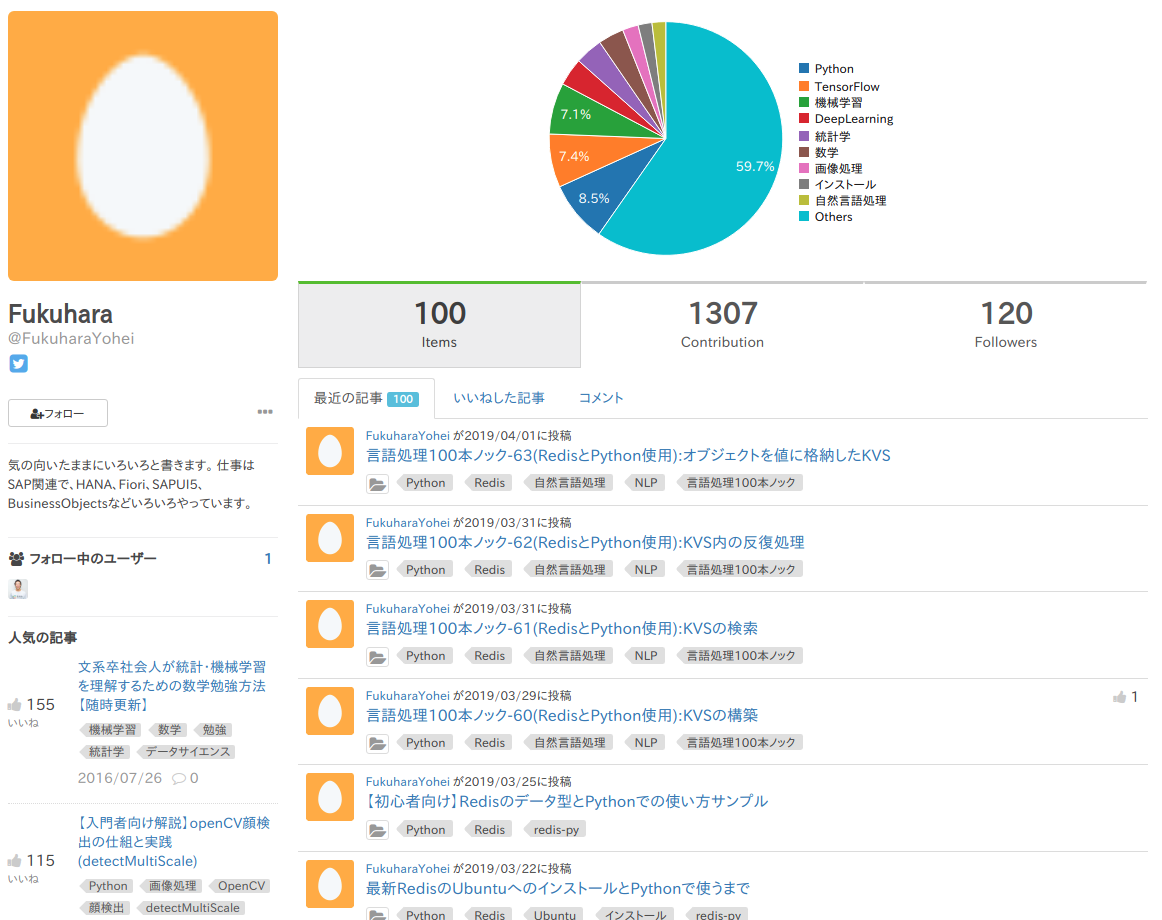Click detectMultiScale tag in popular articles
Viewport: 1162px width, 920px height.
[191, 908]
